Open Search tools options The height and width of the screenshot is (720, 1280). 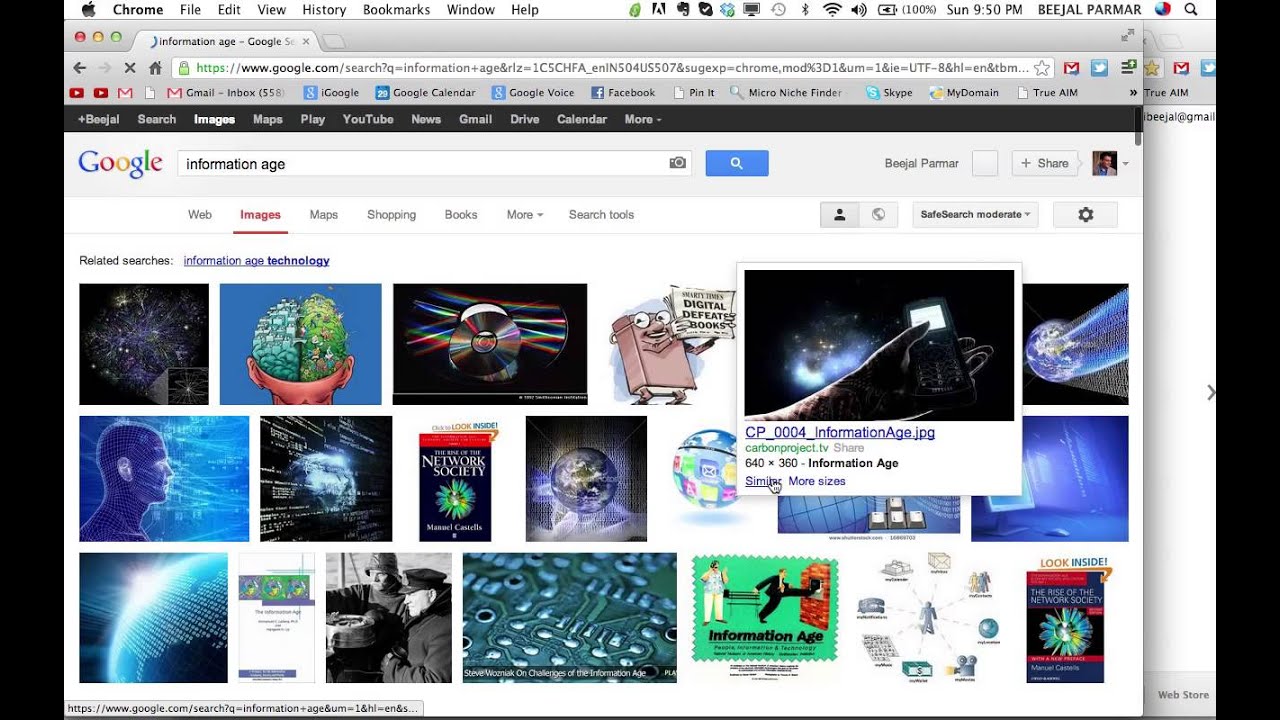tap(601, 214)
